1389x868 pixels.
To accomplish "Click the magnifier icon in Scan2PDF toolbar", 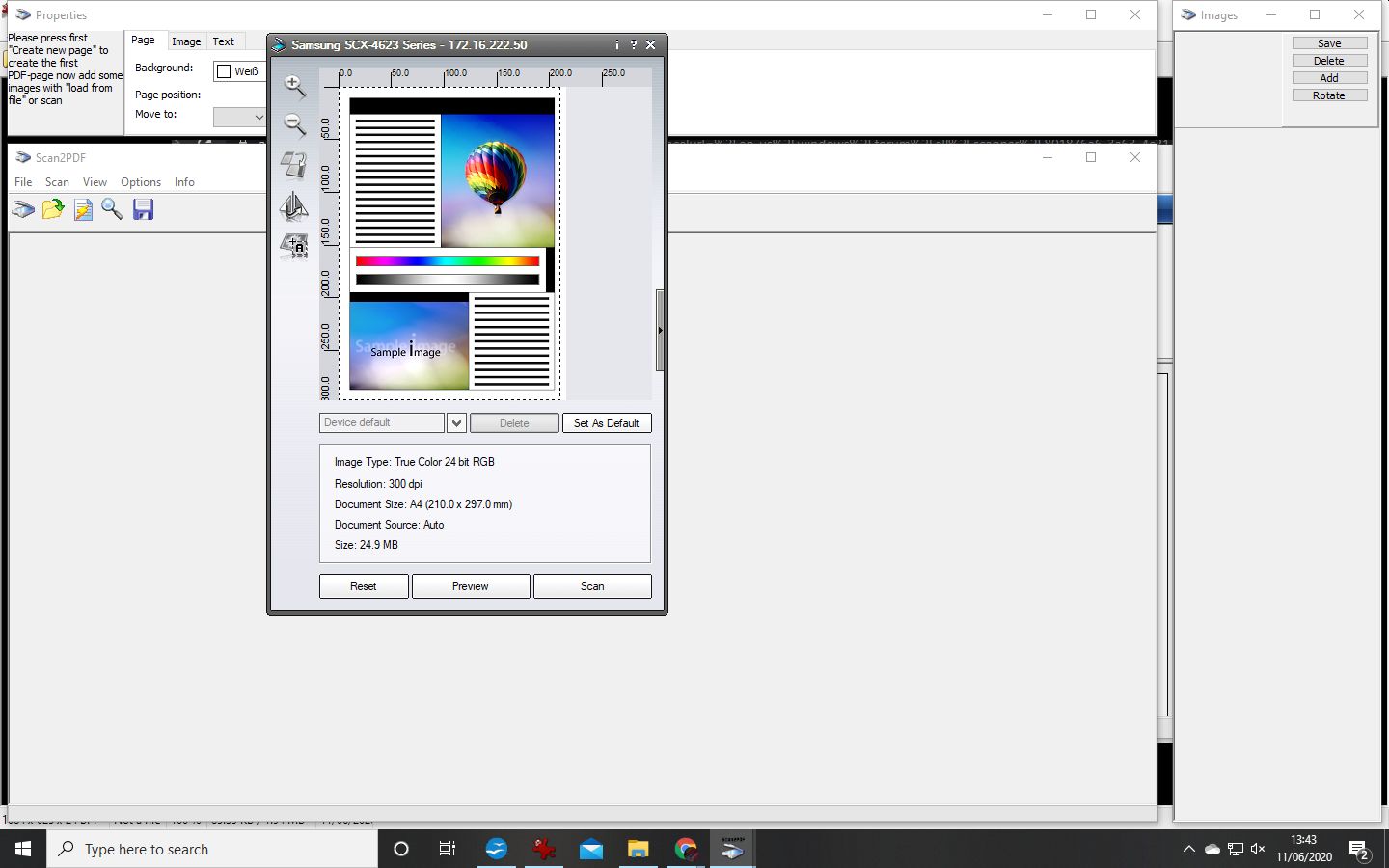I will click(x=112, y=209).
